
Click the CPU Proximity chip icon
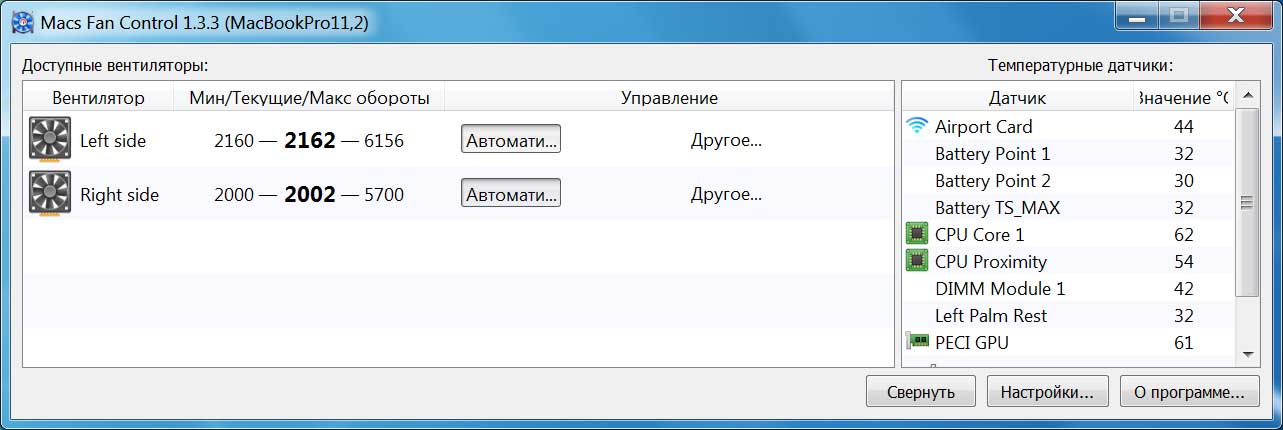[x=916, y=261]
